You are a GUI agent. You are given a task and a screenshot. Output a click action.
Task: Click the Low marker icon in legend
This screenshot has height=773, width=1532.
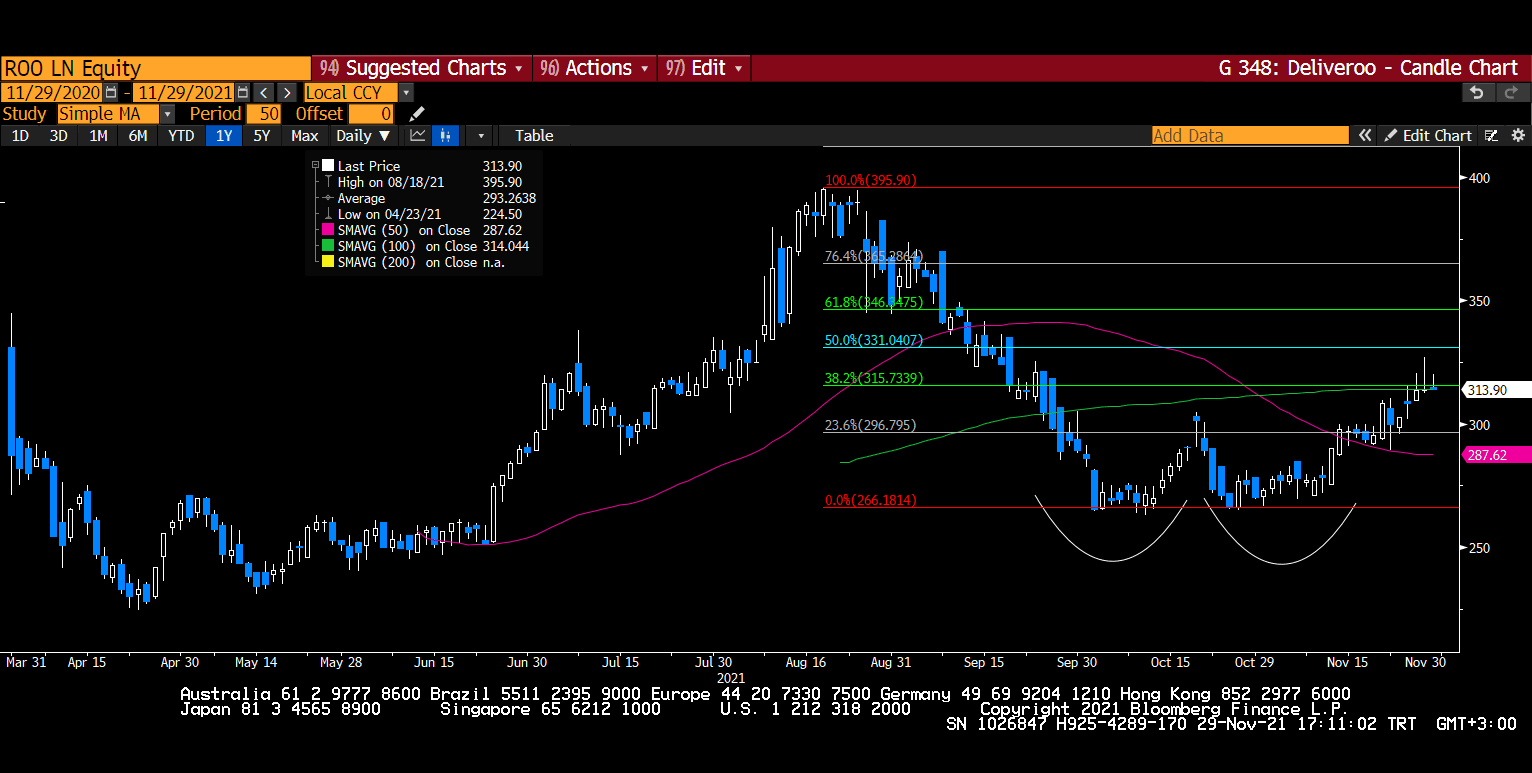point(327,214)
